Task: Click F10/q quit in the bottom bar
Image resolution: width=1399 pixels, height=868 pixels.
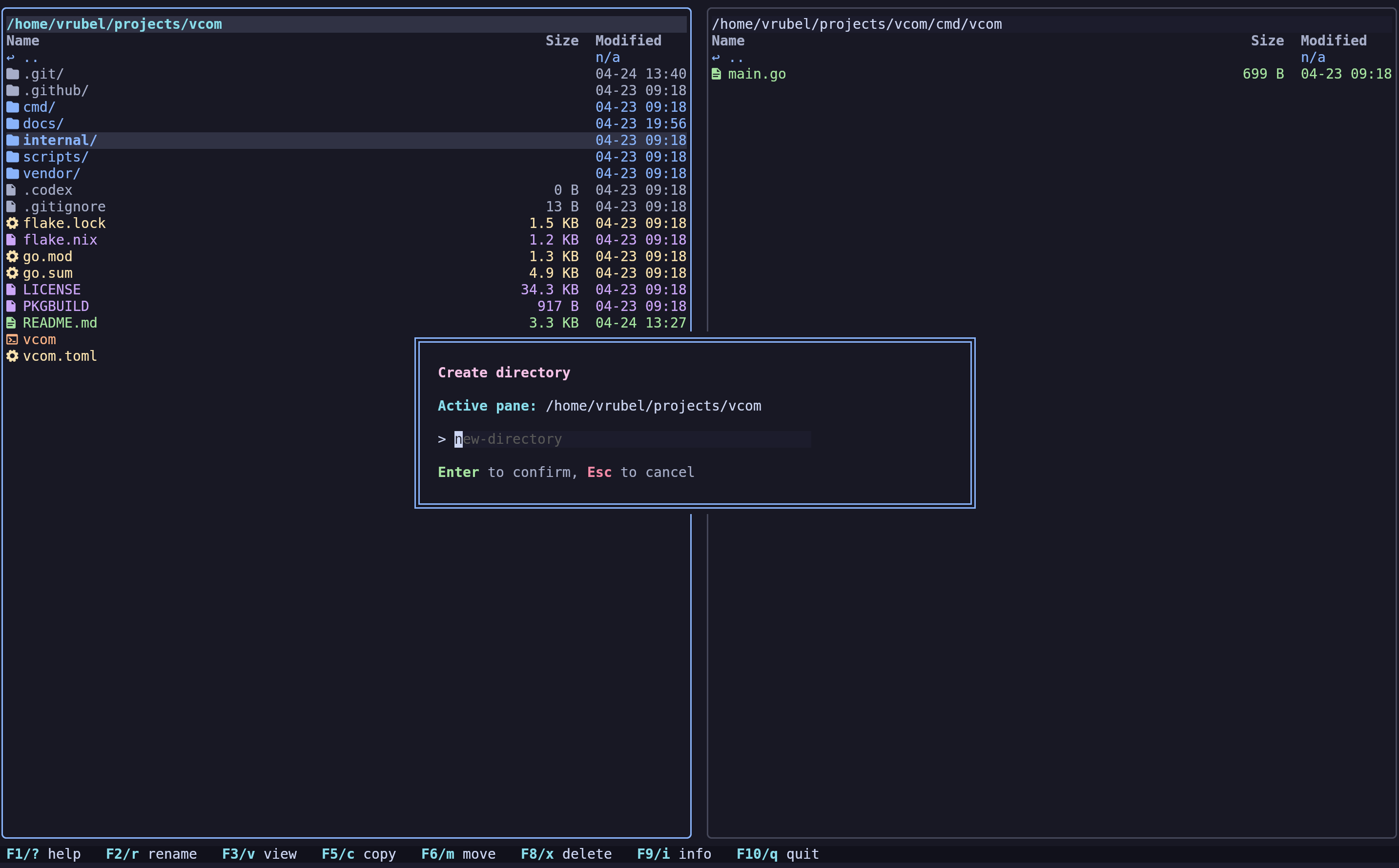Action: (x=778, y=854)
